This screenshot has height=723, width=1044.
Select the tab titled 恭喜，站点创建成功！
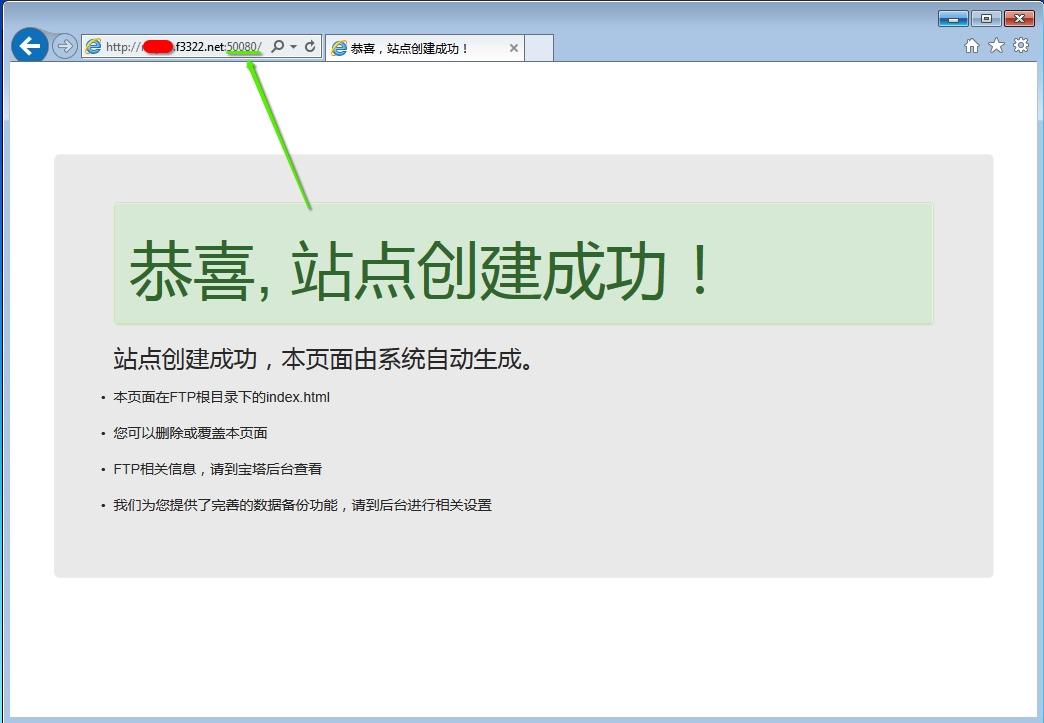425,46
